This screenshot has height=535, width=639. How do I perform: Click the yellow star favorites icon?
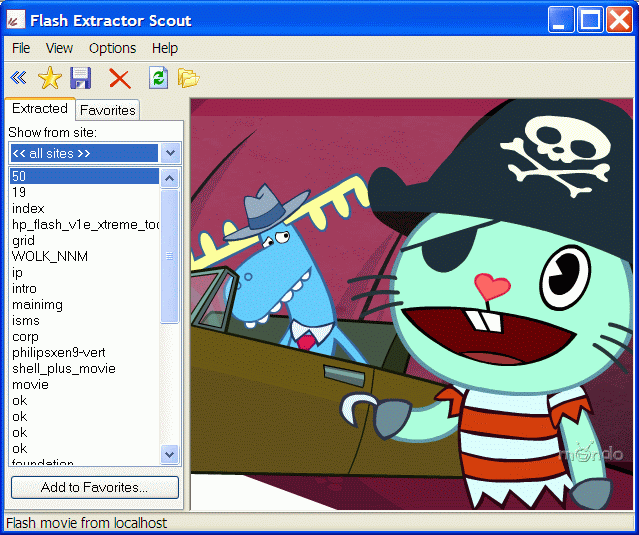coord(49,78)
